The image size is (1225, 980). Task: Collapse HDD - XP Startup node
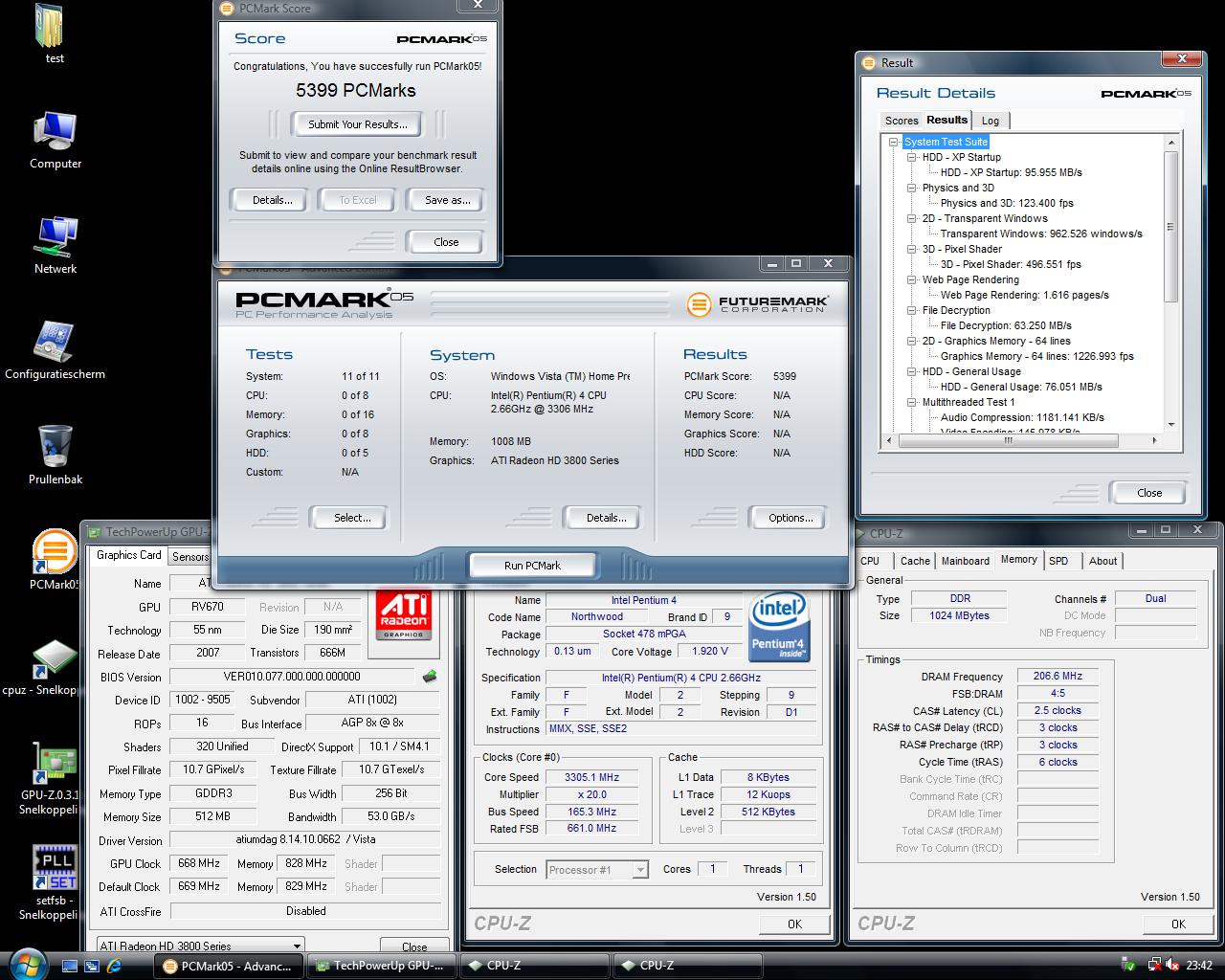point(912,157)
